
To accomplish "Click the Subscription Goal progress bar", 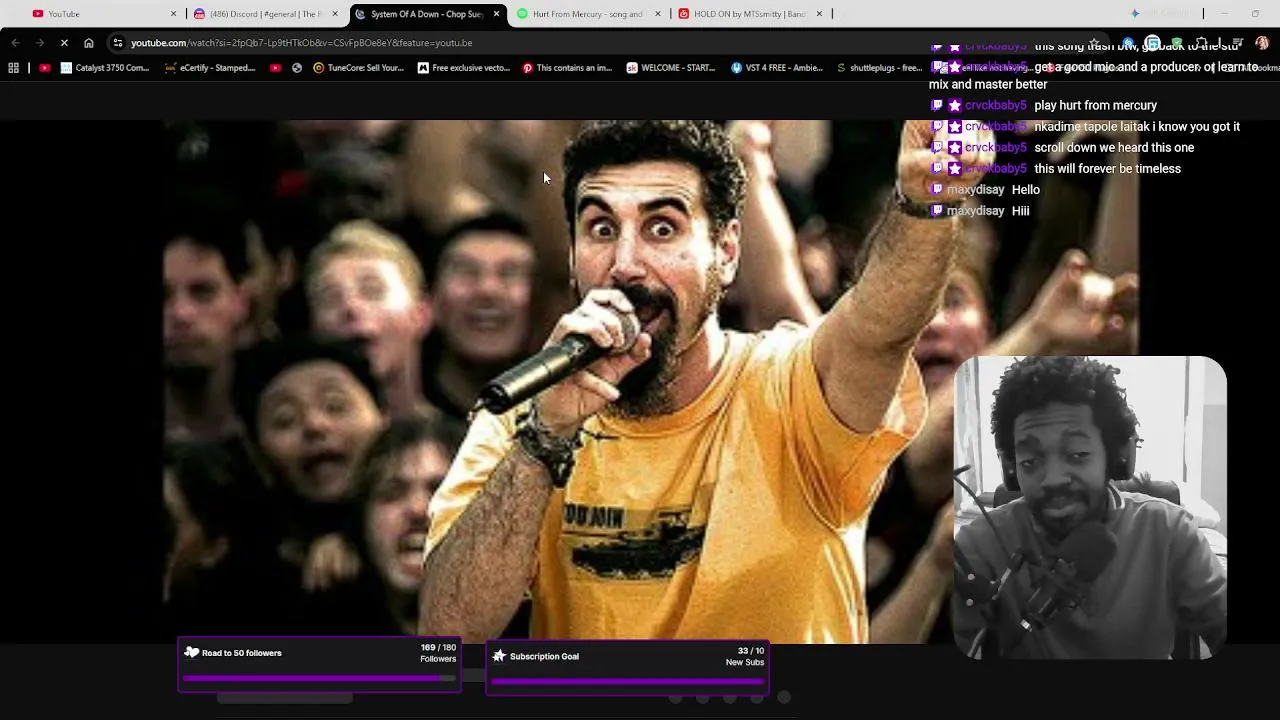I will 627,681.
